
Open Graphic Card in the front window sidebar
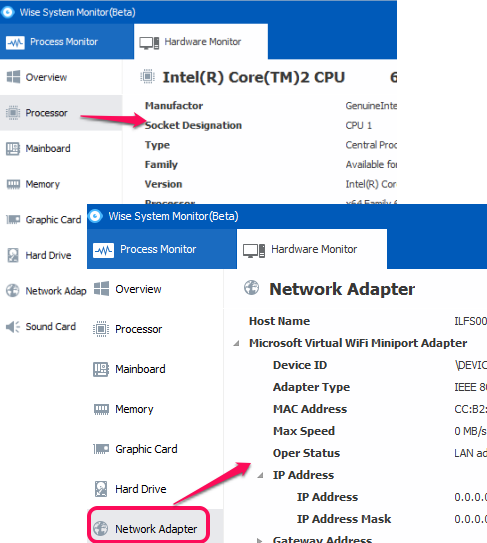pos(155,449)
